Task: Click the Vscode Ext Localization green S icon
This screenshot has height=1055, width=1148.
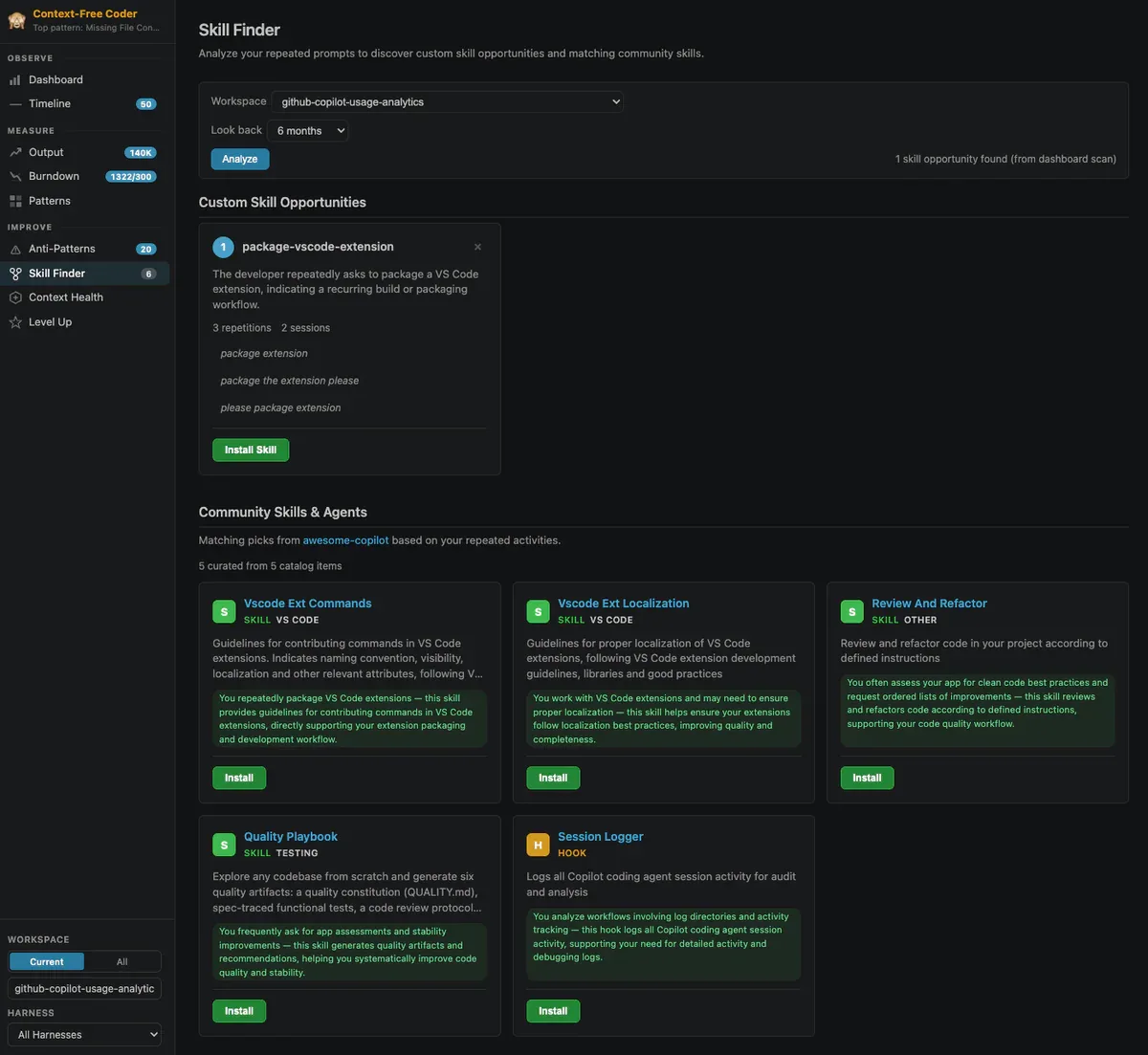Action: point(538,611)
